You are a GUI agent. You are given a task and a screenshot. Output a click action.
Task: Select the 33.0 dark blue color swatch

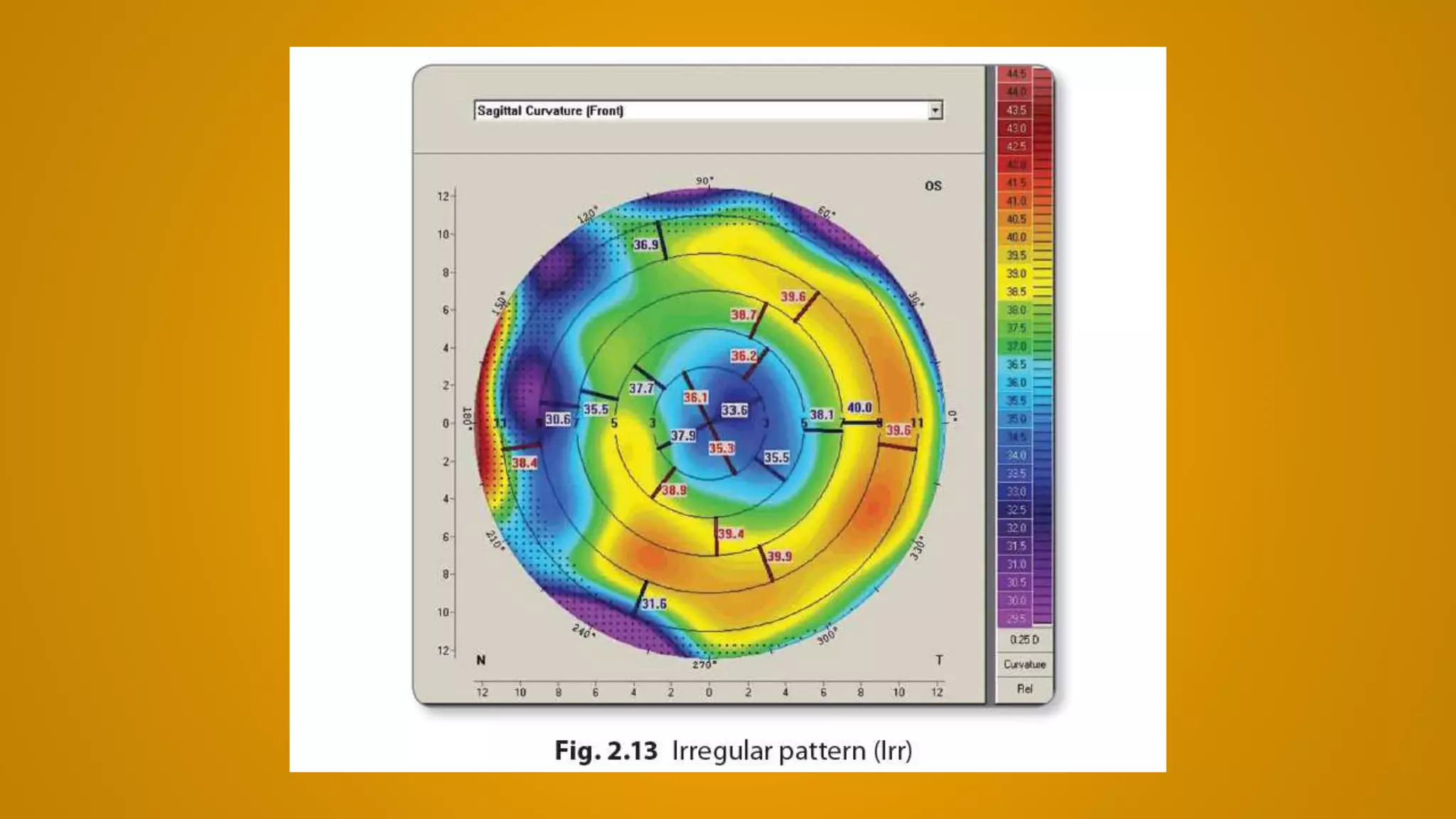[x=1017, y=491]
